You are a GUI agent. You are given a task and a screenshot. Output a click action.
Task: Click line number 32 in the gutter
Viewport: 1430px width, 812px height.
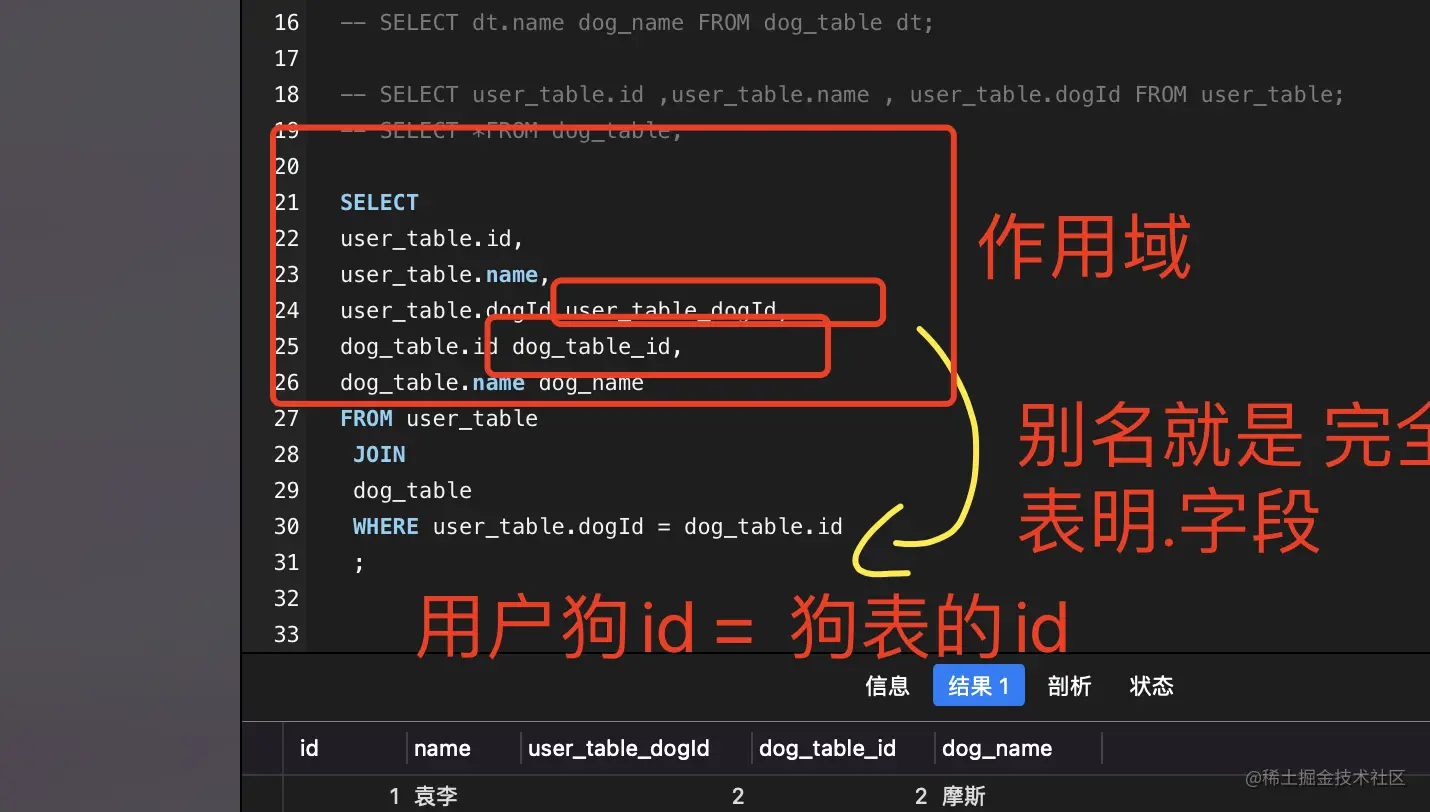286,598
